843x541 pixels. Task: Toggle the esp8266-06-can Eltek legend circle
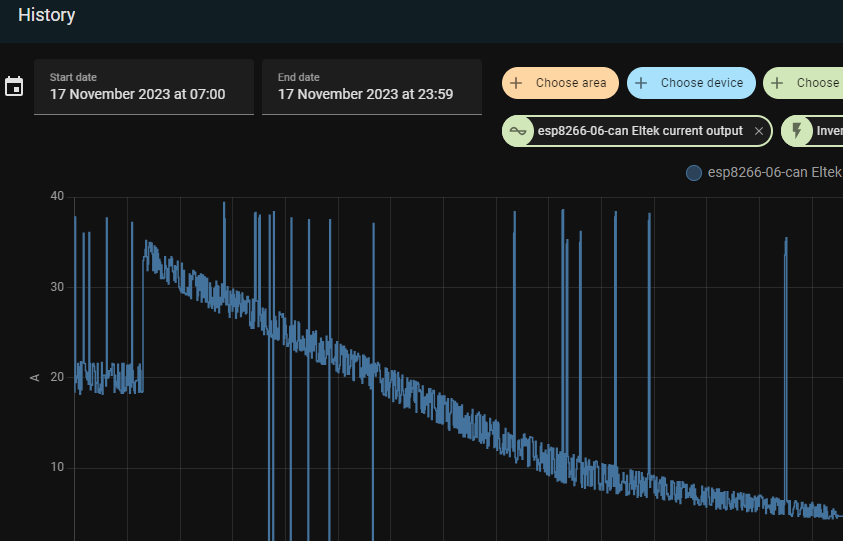pyautogui.click(x=694, y=173)
